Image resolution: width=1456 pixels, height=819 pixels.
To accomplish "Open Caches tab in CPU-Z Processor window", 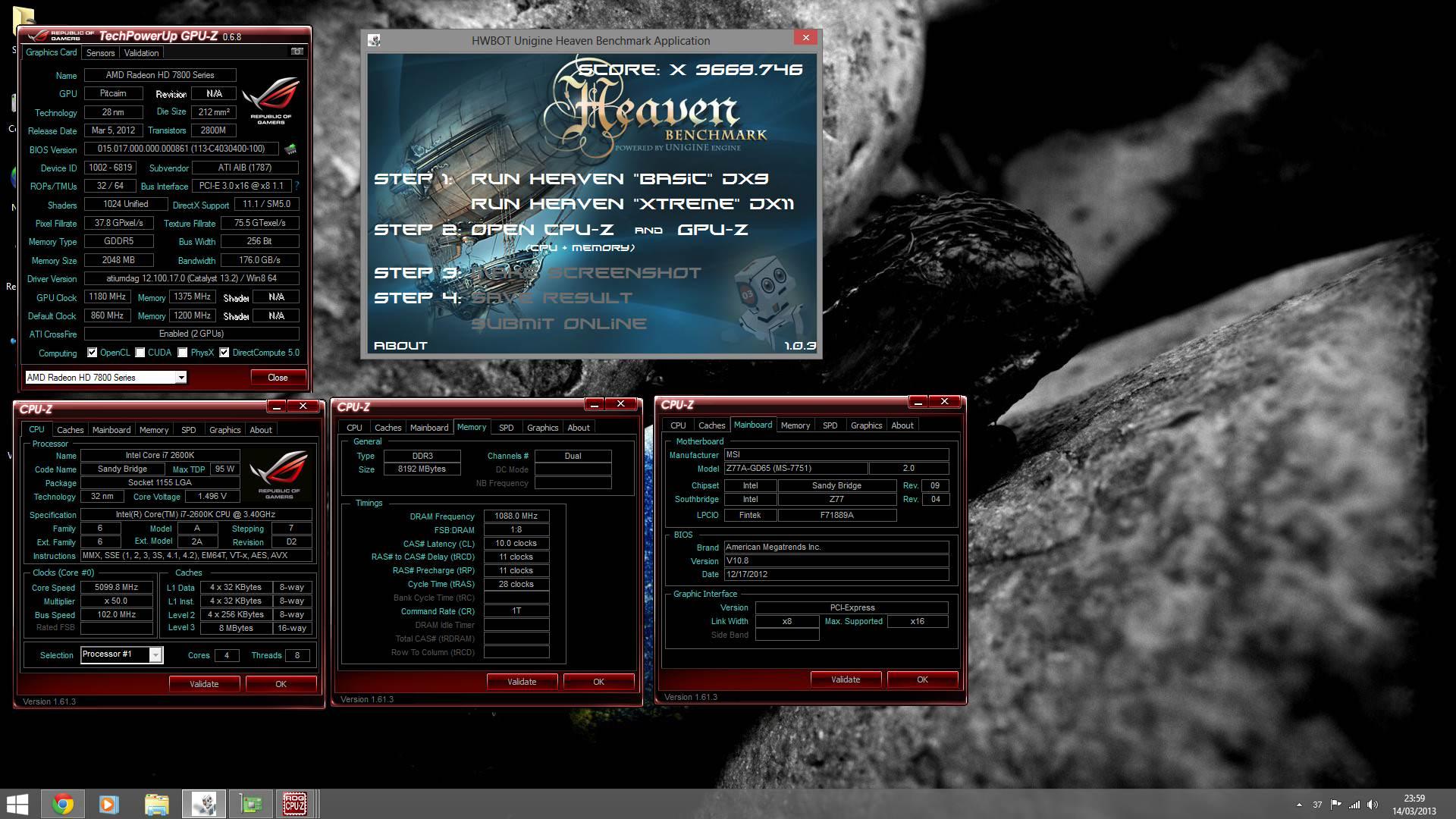I will (x=70, y=430).
